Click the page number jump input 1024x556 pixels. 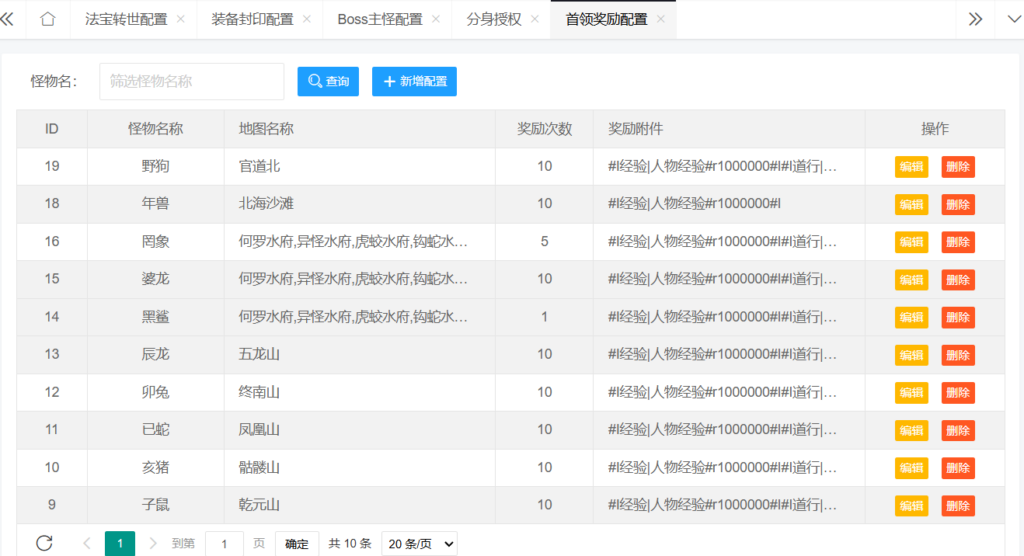pyautogui.click(x=224, y=544)
